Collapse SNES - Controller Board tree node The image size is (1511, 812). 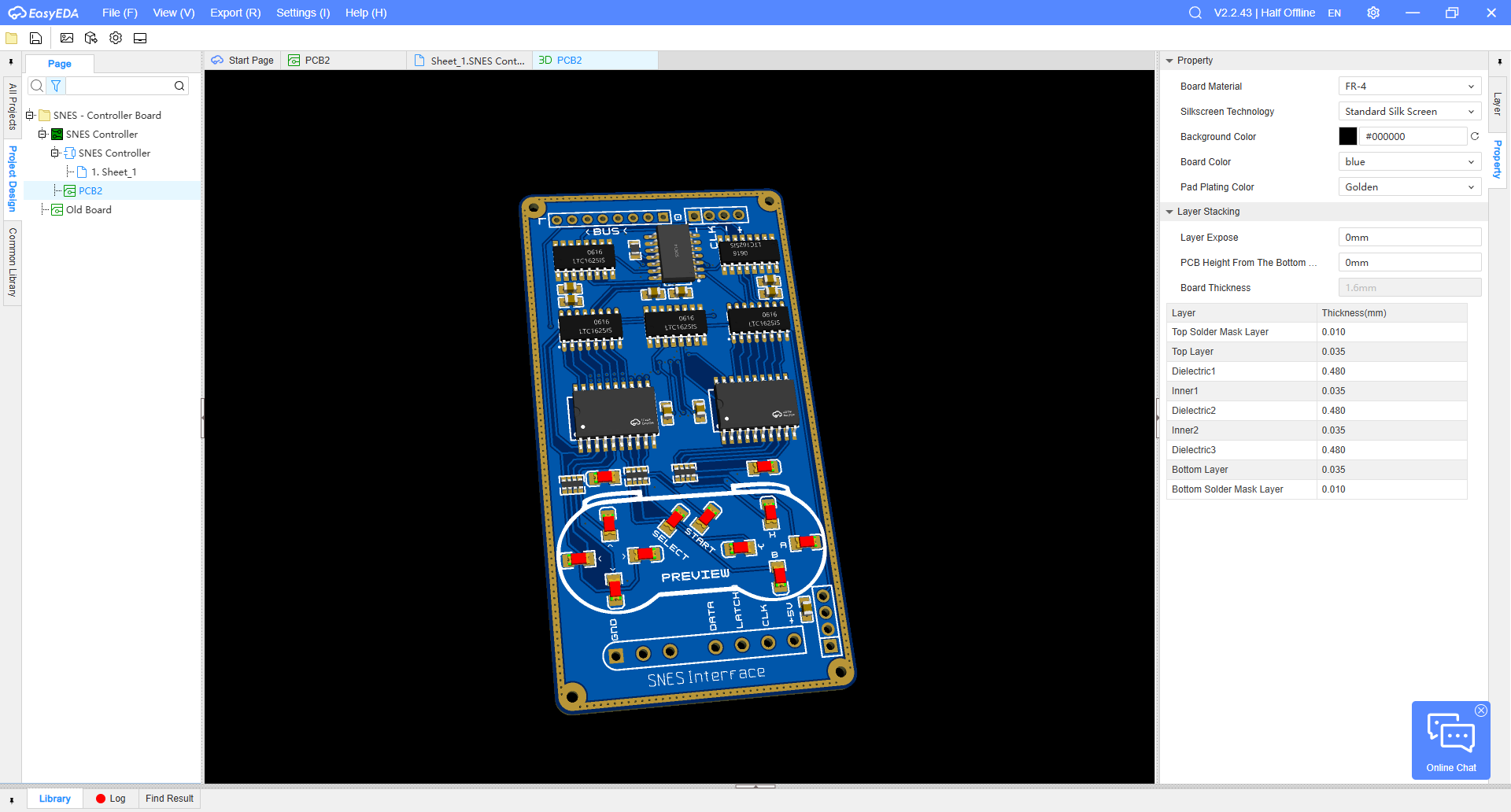pyautogui.click(x=30, y=116)
